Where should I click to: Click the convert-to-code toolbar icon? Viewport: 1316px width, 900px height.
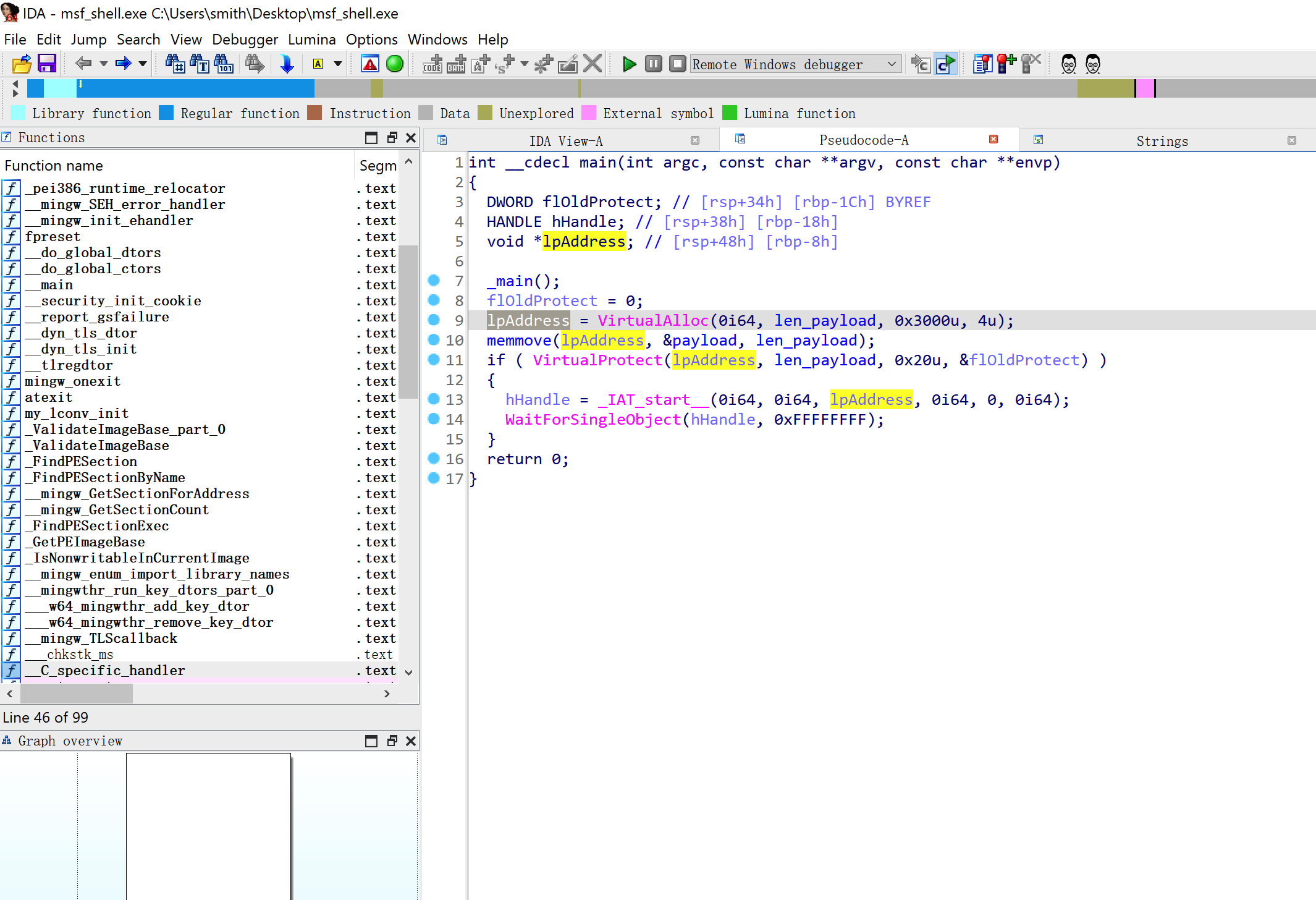point(432,64)
